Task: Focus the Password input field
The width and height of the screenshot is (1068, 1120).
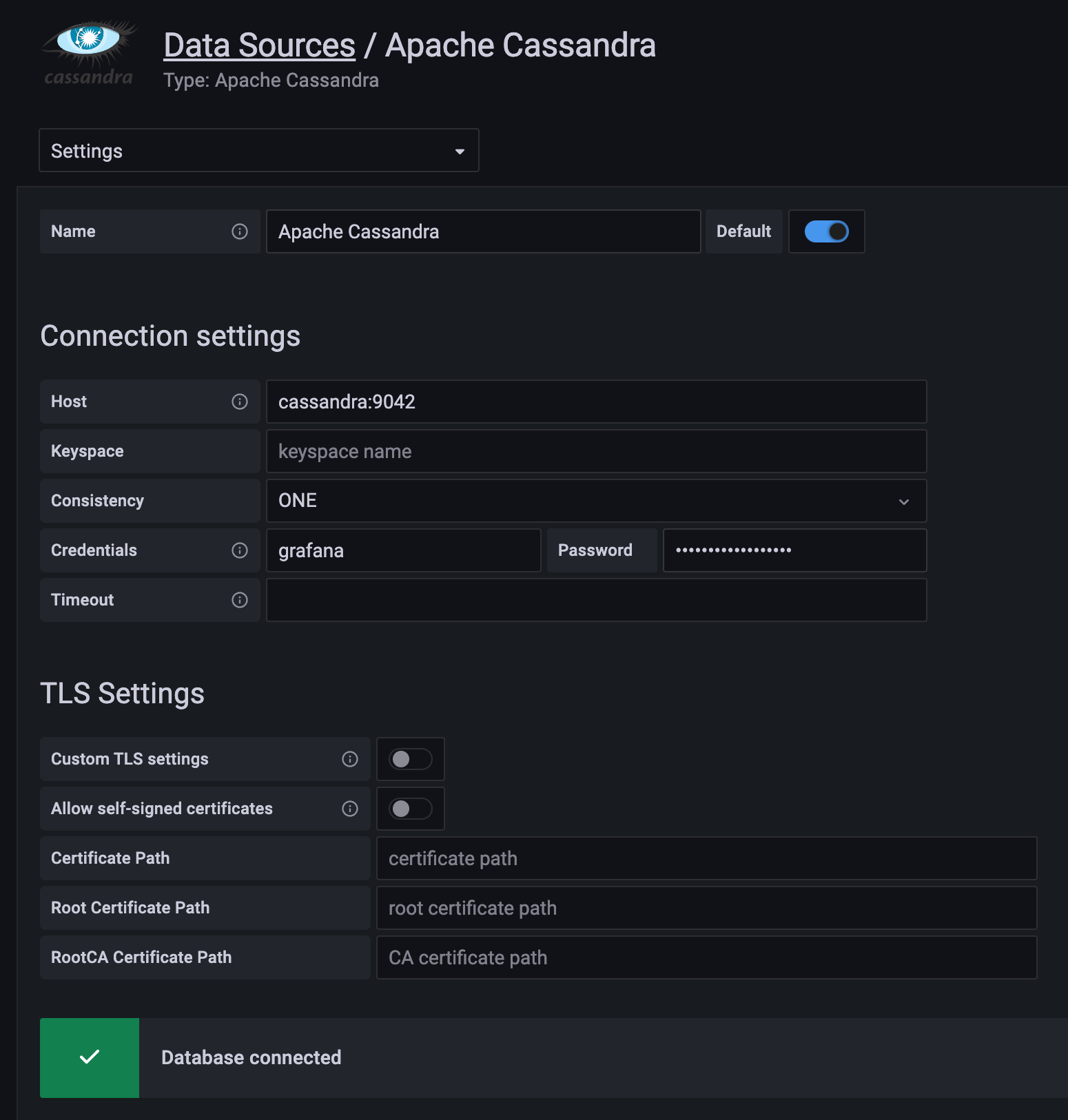Action: coord(795,550)
